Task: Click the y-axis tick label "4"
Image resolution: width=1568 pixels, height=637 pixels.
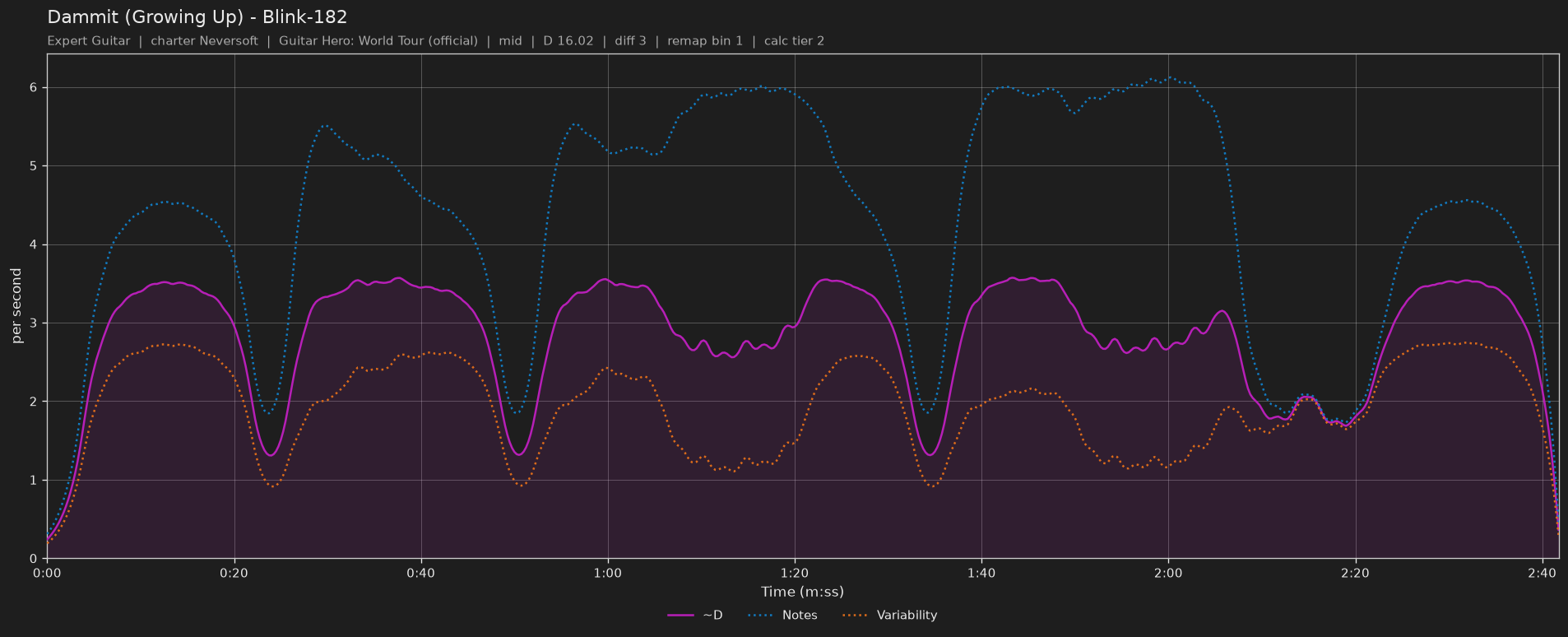Action: pos(34,245)
